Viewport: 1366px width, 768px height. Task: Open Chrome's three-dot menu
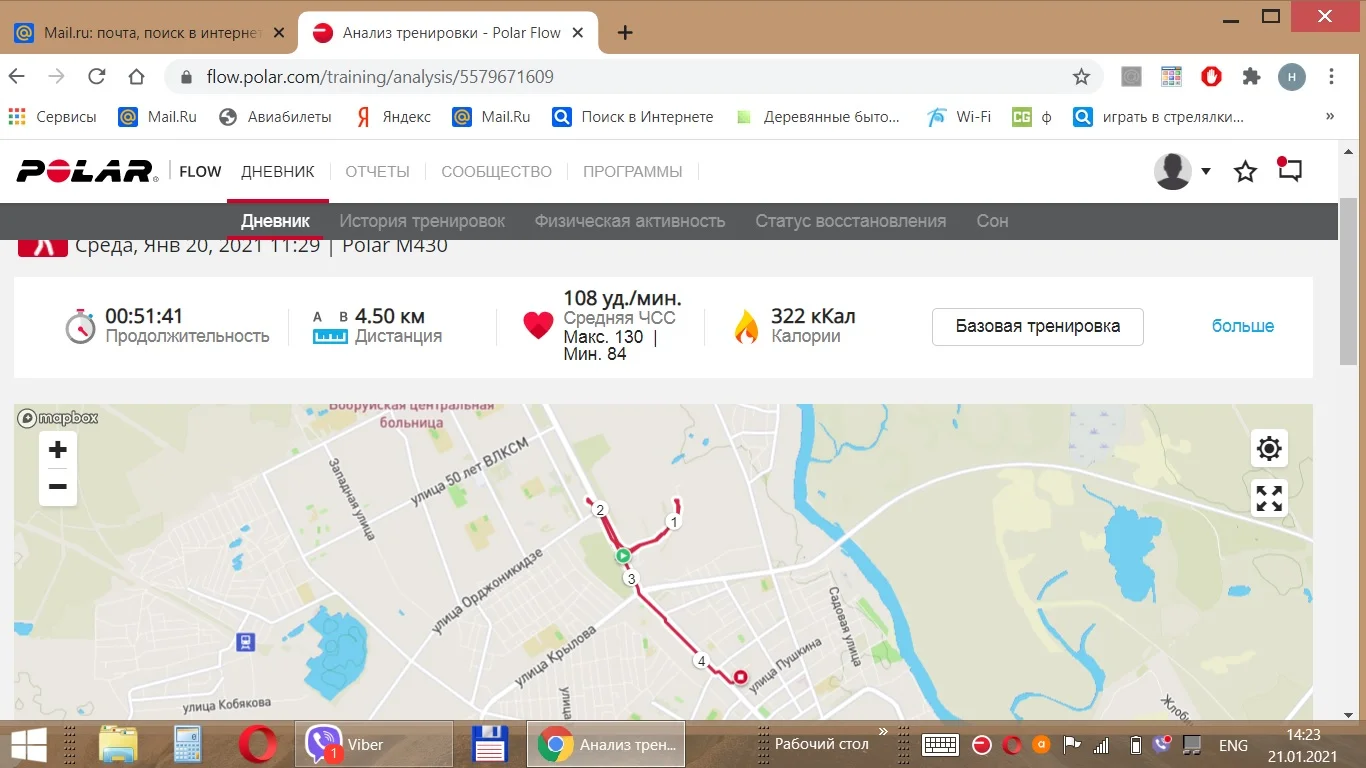point(1331,77)
